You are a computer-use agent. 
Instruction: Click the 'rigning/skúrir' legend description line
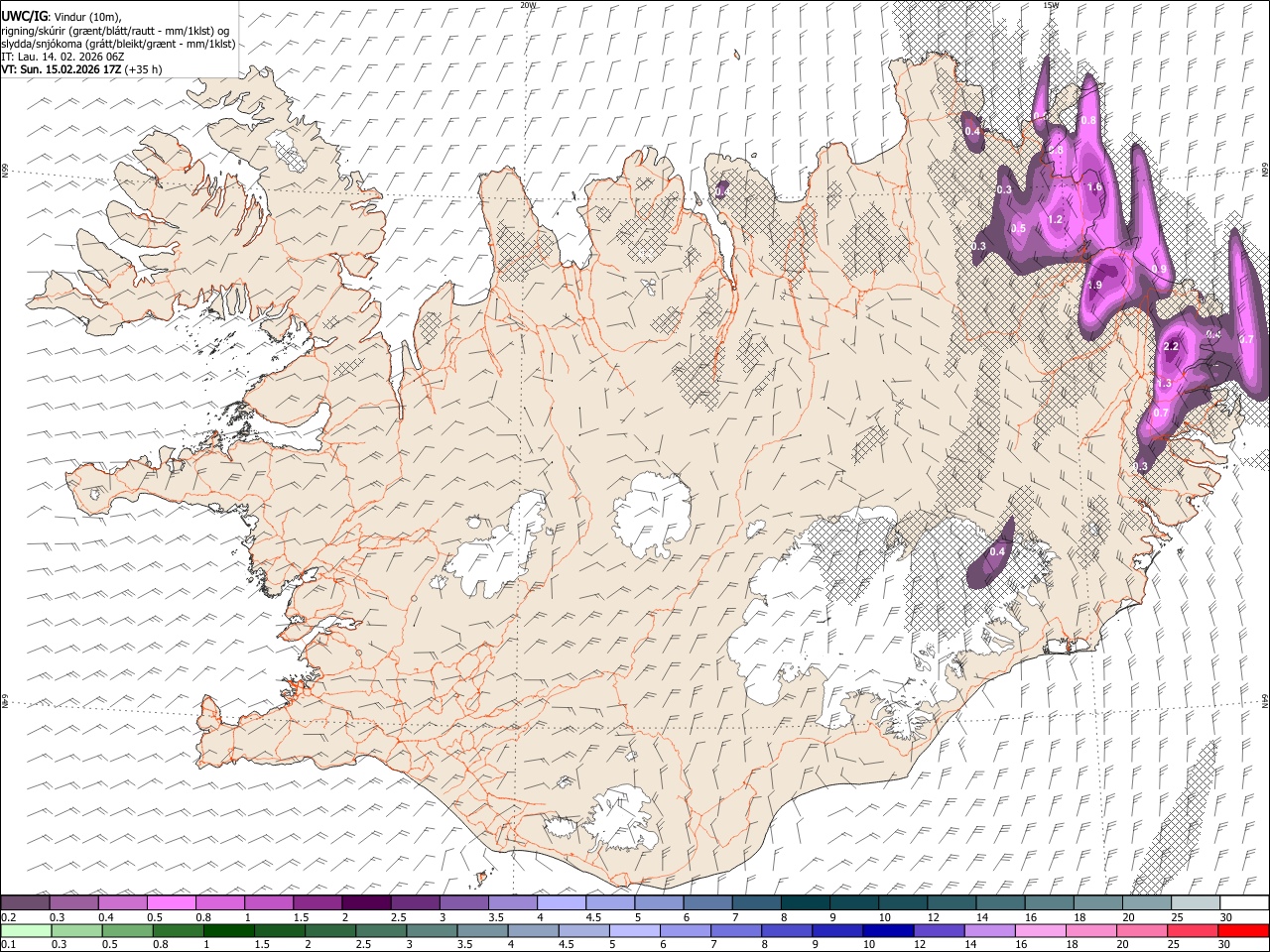pyautogui.click(x=115, y=31)
